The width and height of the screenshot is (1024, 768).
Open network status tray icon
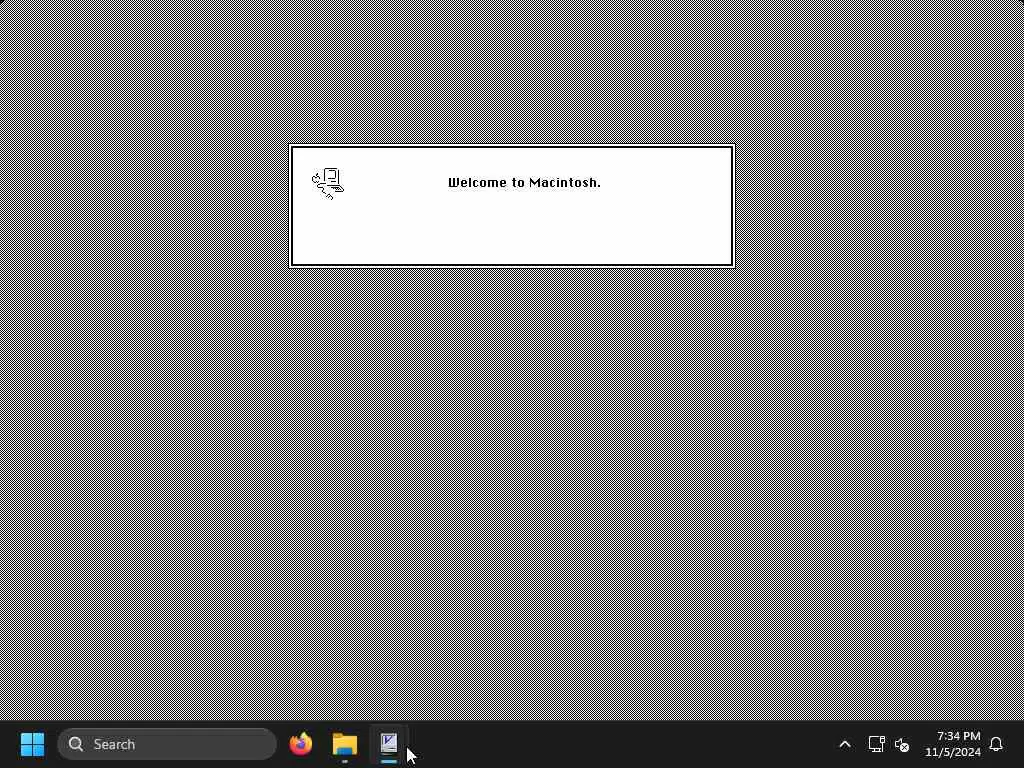876,744
